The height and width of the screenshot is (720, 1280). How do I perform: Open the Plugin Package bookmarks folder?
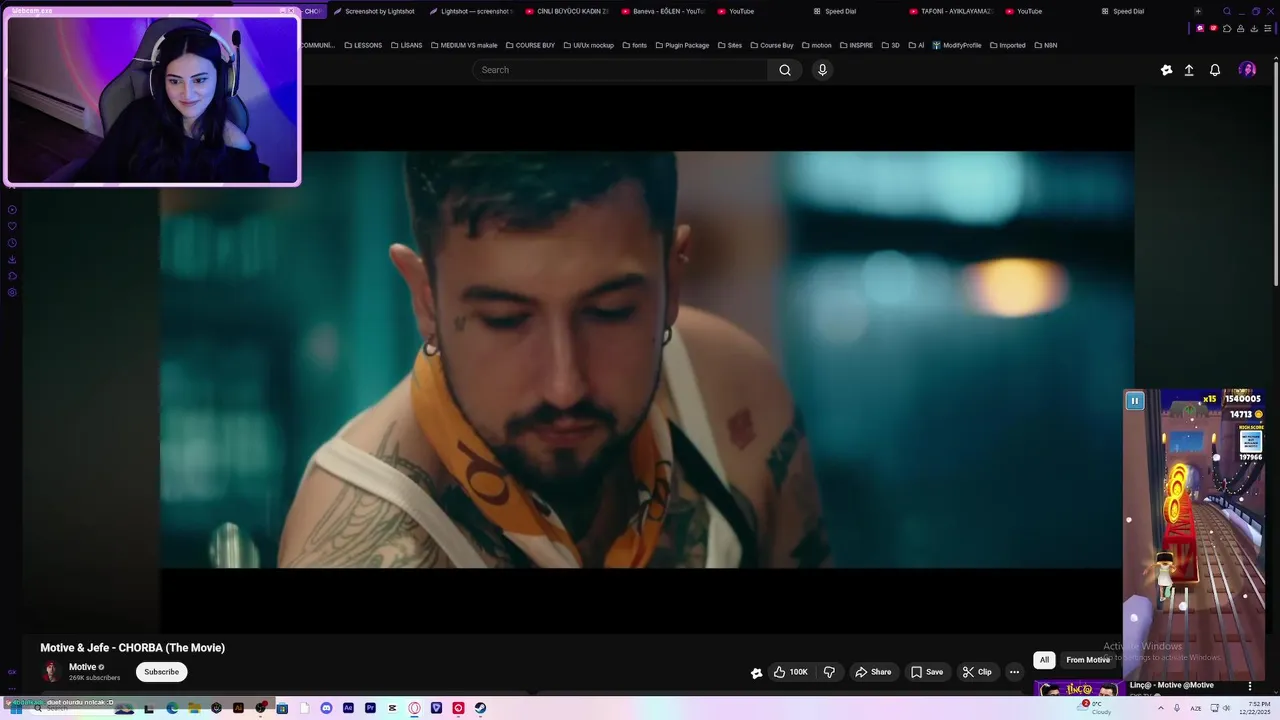(681, 45)
